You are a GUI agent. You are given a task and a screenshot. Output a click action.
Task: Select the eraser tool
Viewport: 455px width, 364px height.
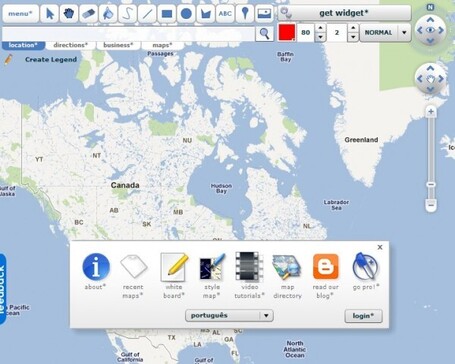point(88,14)
